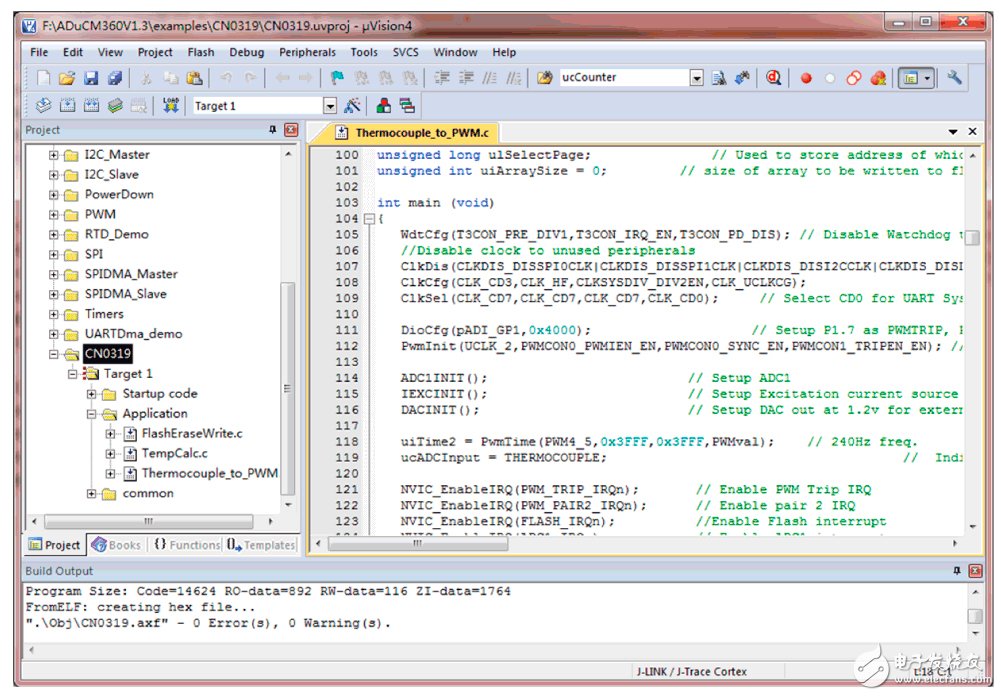Collapse the CN0319 project node
The image size is (1001, 696).
point(54,354)
